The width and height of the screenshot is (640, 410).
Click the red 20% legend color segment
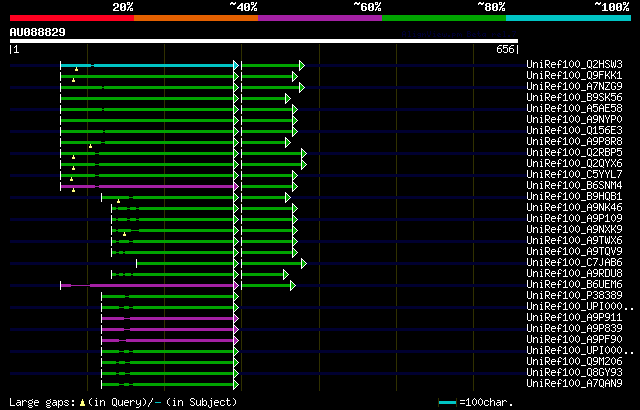(72, 18)
